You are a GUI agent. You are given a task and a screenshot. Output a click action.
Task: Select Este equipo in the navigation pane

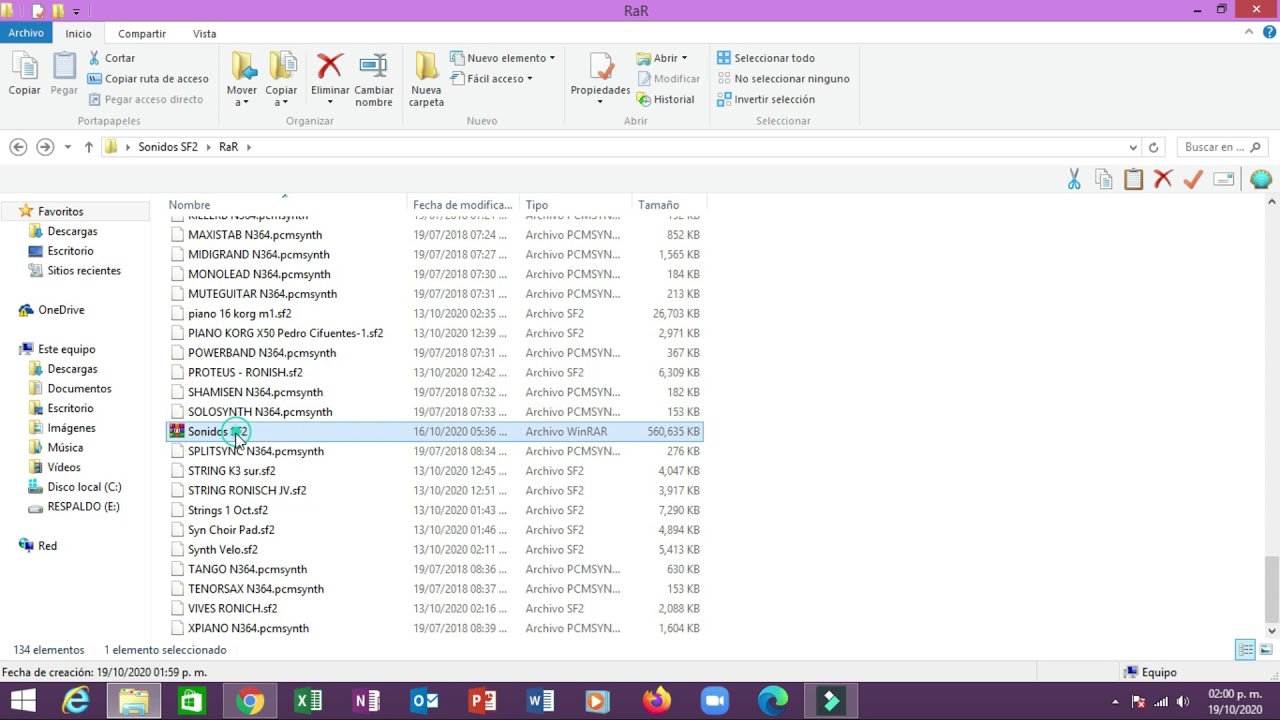(66, 349)
